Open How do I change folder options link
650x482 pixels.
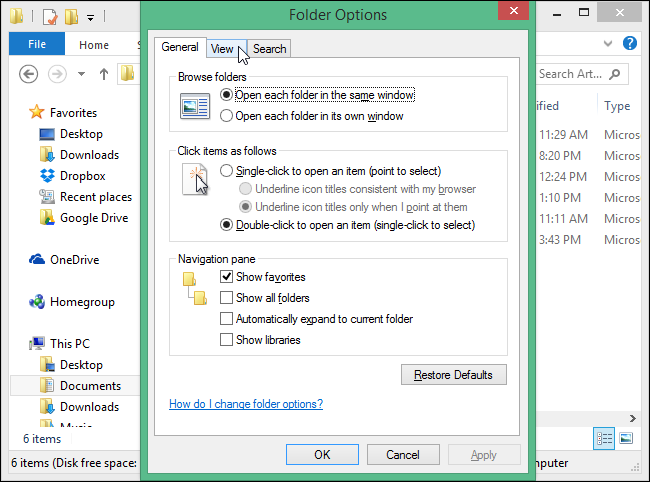click(x=246, y=404)
